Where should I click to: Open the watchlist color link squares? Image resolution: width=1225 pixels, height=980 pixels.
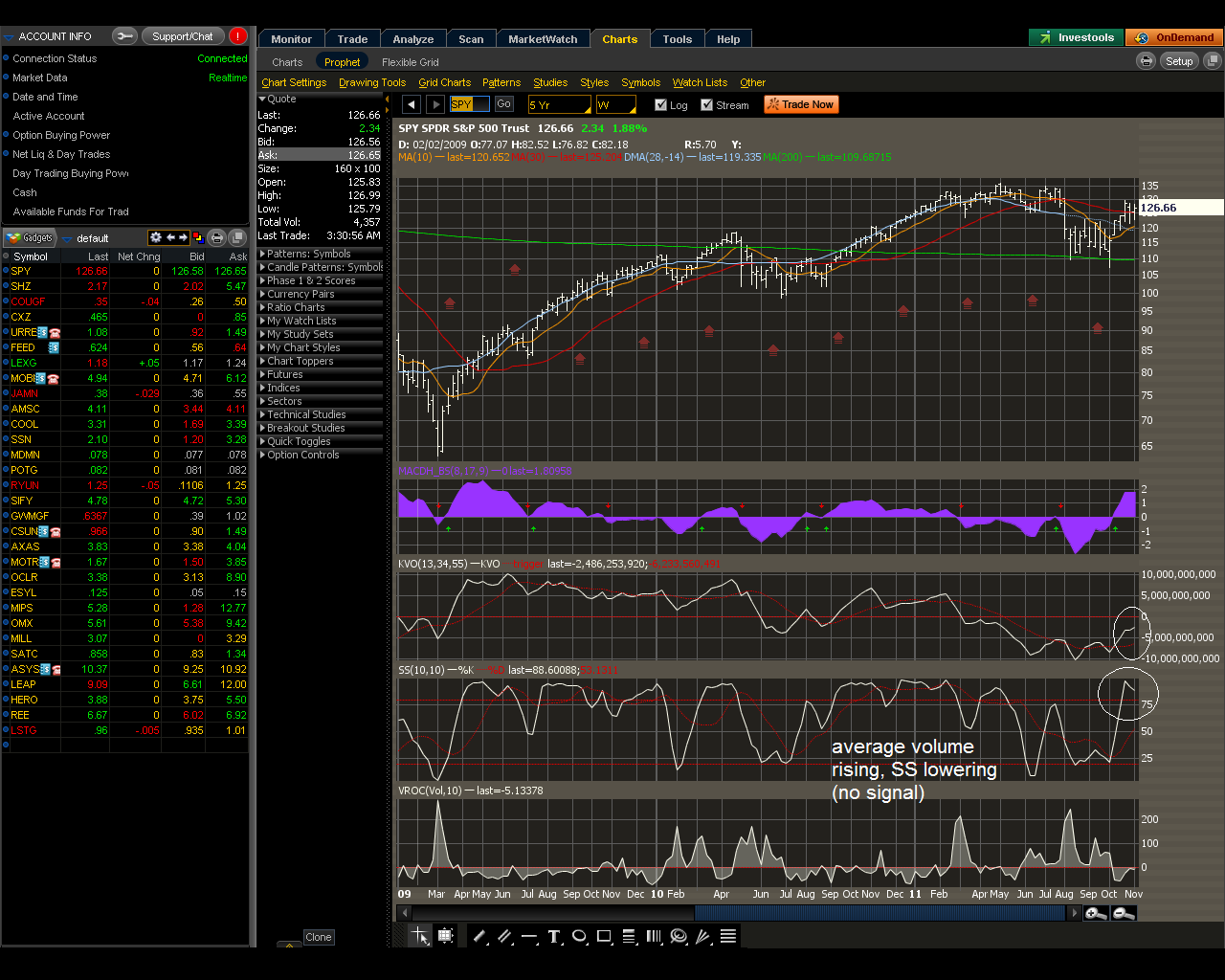[198, 237]
